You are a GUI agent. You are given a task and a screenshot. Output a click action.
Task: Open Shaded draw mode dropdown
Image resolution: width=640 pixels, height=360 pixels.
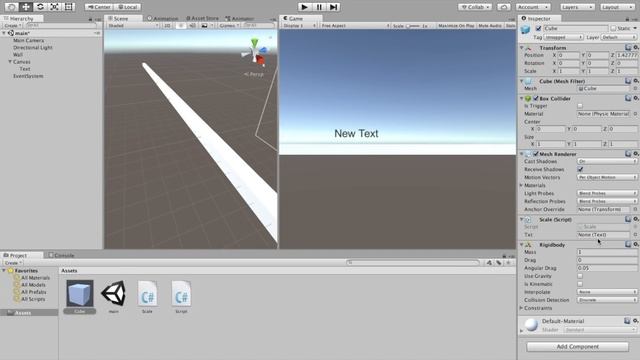pyautogui.click(x=133, y=25)
